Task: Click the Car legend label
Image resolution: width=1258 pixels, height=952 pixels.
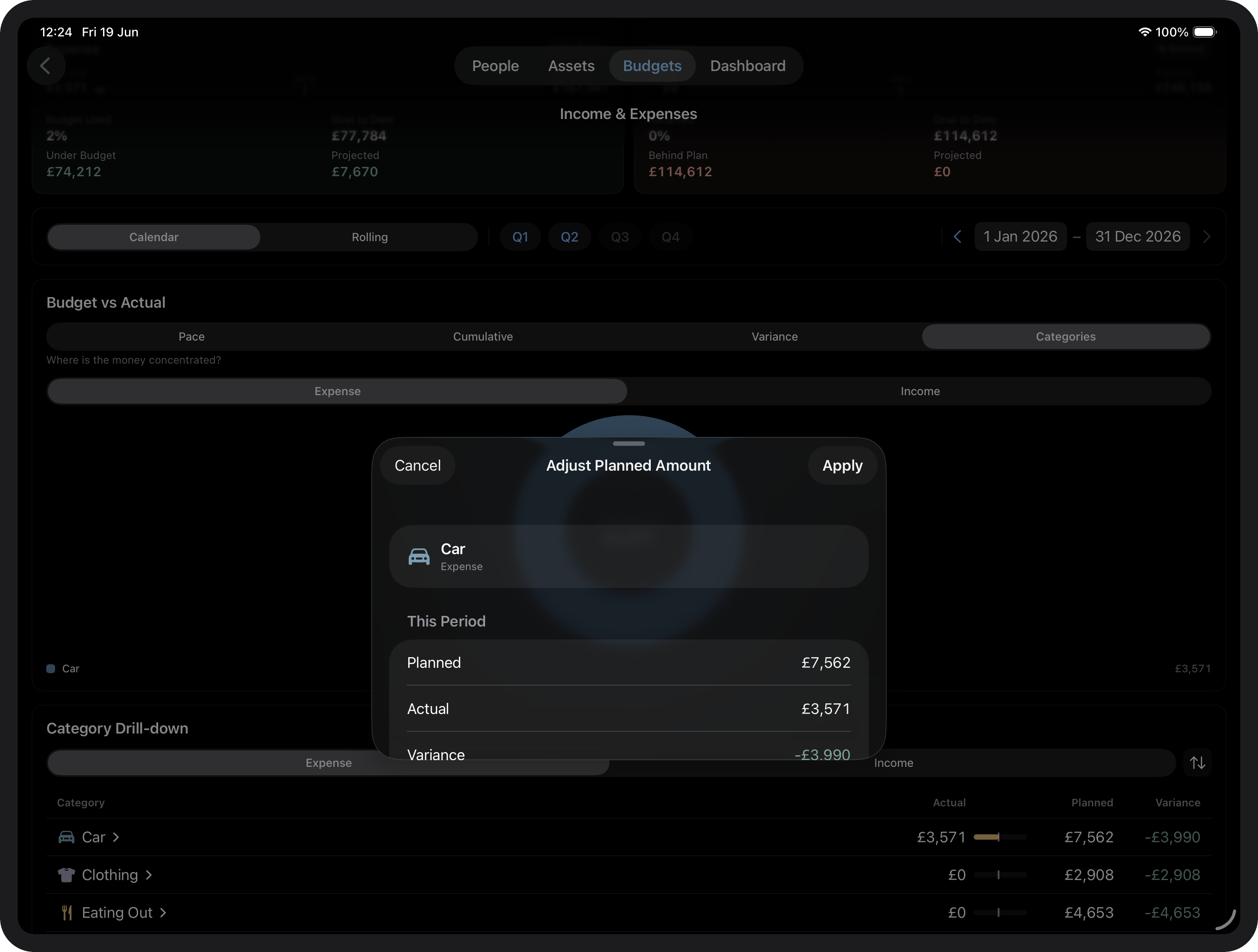Action: click(71, 668)
